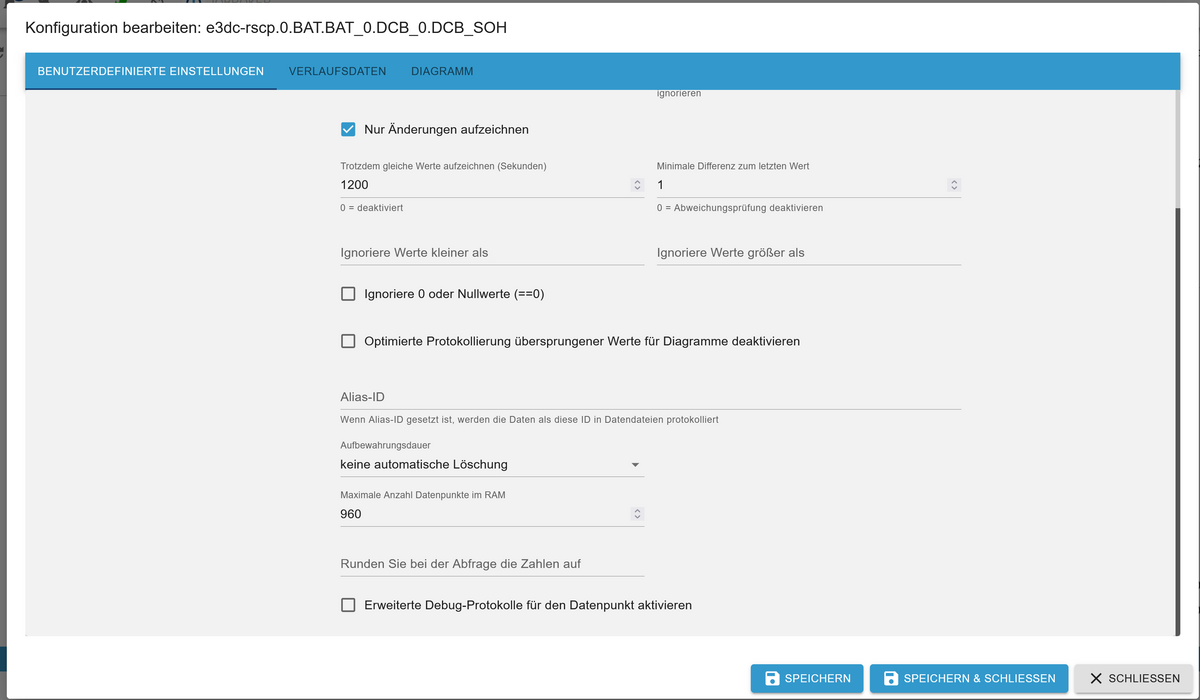Click the Schliessen button
Viewport: 1200px width, 700px height.
pyautogui.click(x=1133, y=678)
